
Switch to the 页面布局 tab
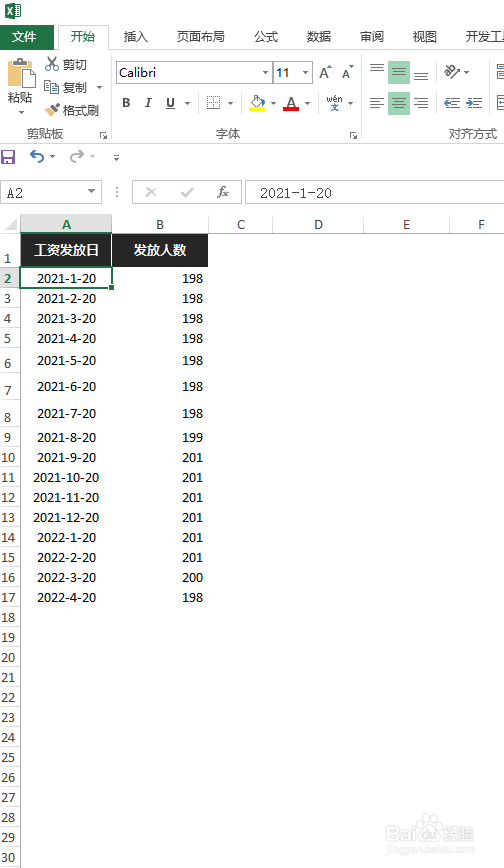(x=200, y=37)
